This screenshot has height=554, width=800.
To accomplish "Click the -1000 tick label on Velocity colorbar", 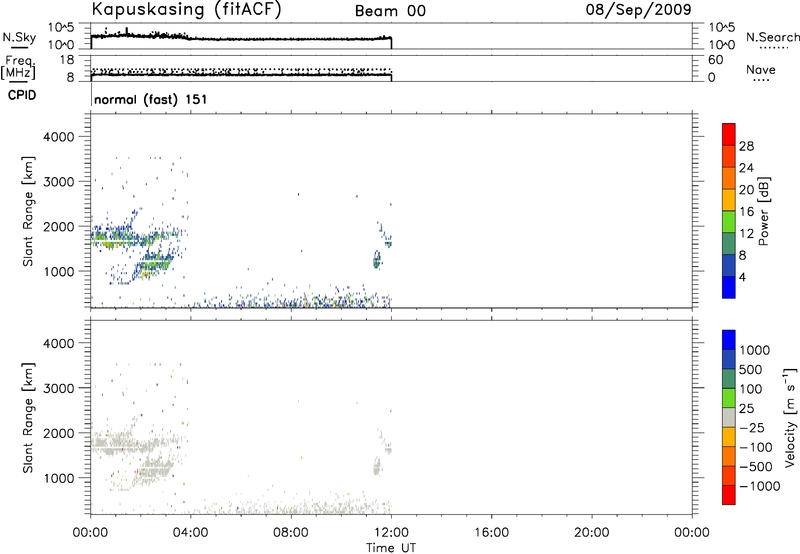I will [x=759, y=486].
